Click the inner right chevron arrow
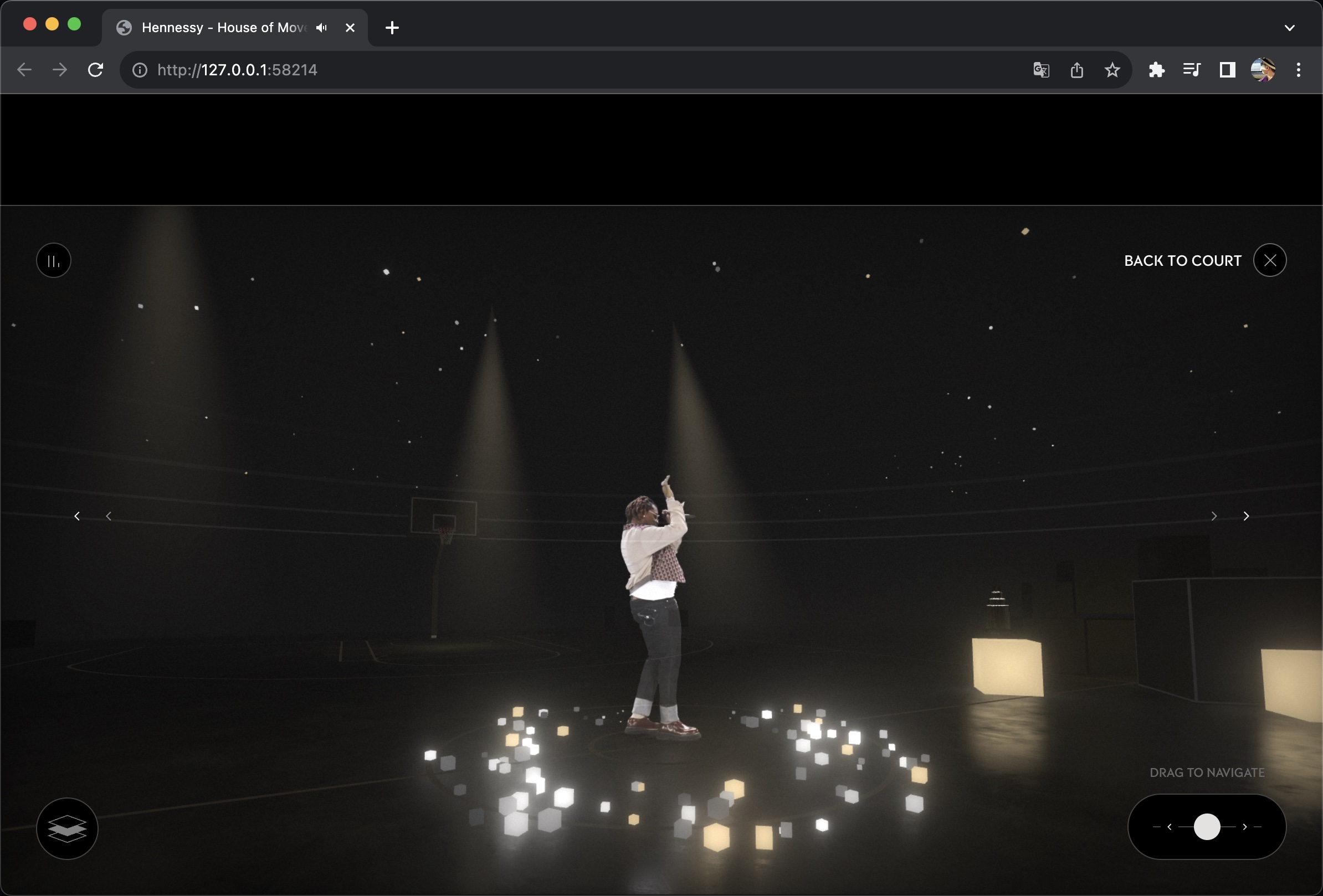This screenshot has width=1323, height=896. click(1214, 516)
